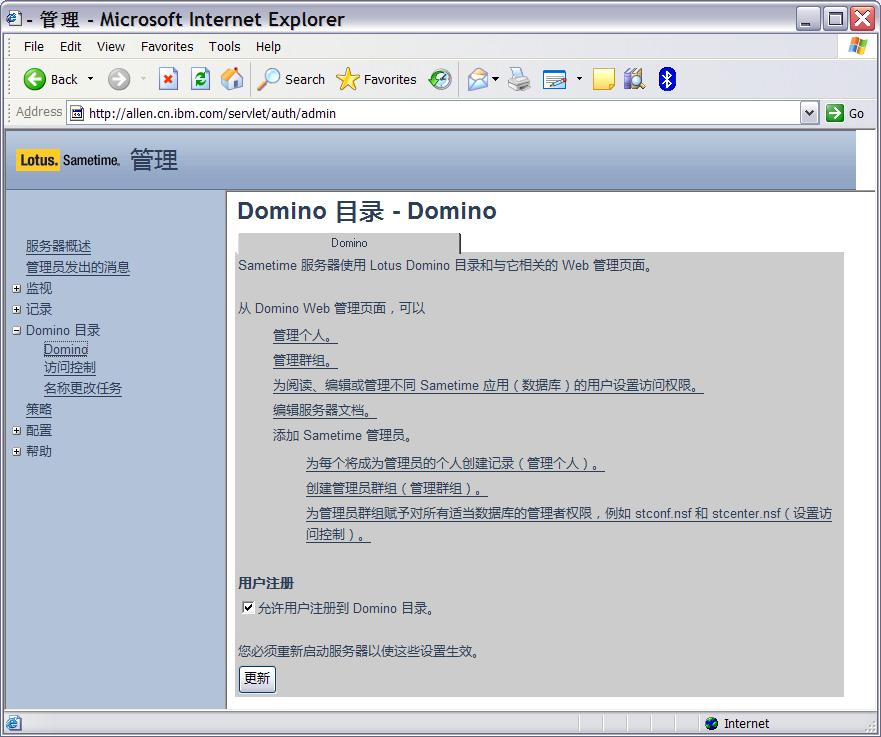Viewport: 881px width, 737px height.
Task: Click the status bar page icon
Action: click(x=13, y=724)
